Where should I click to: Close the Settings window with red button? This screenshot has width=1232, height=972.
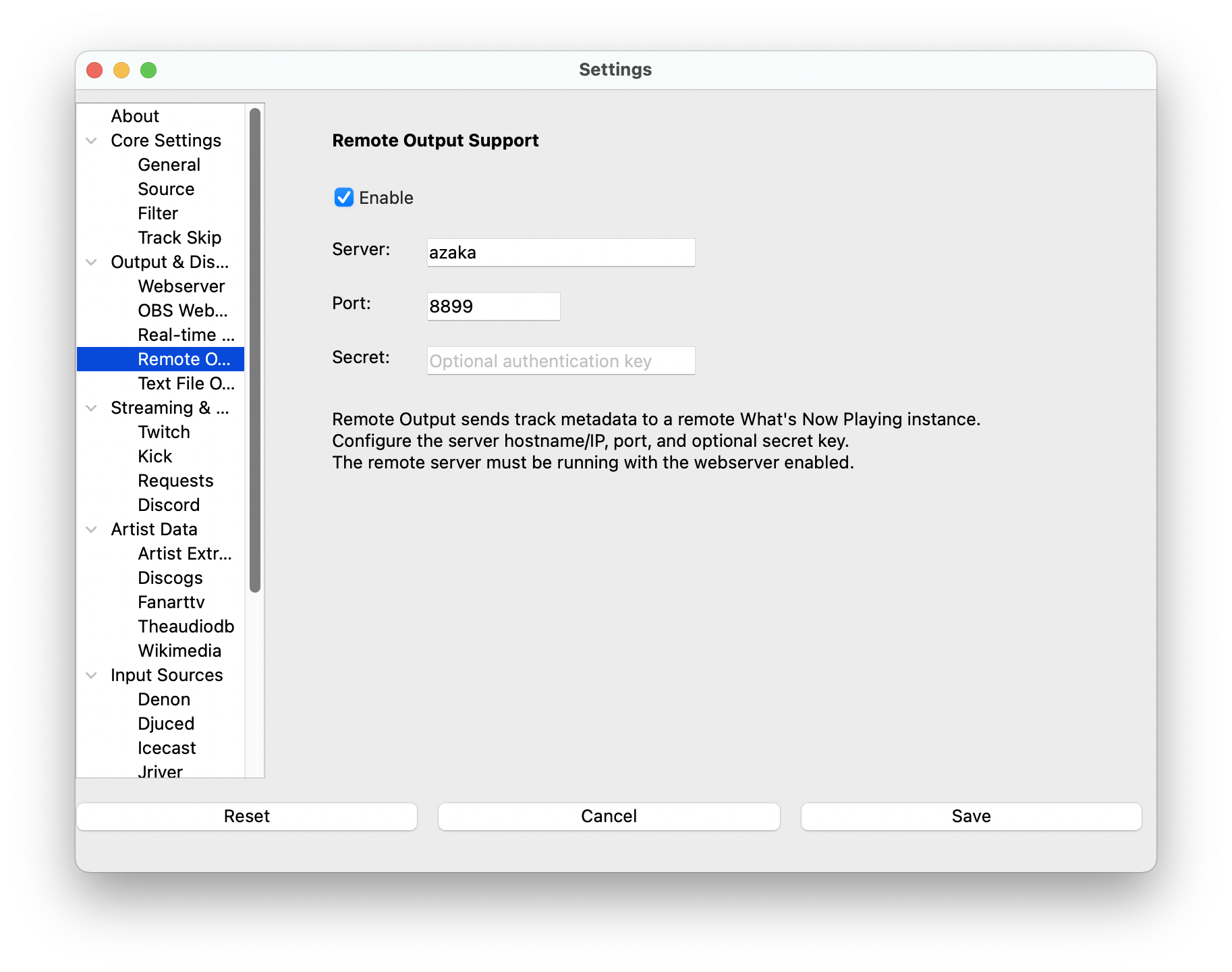tap(94, 70)
